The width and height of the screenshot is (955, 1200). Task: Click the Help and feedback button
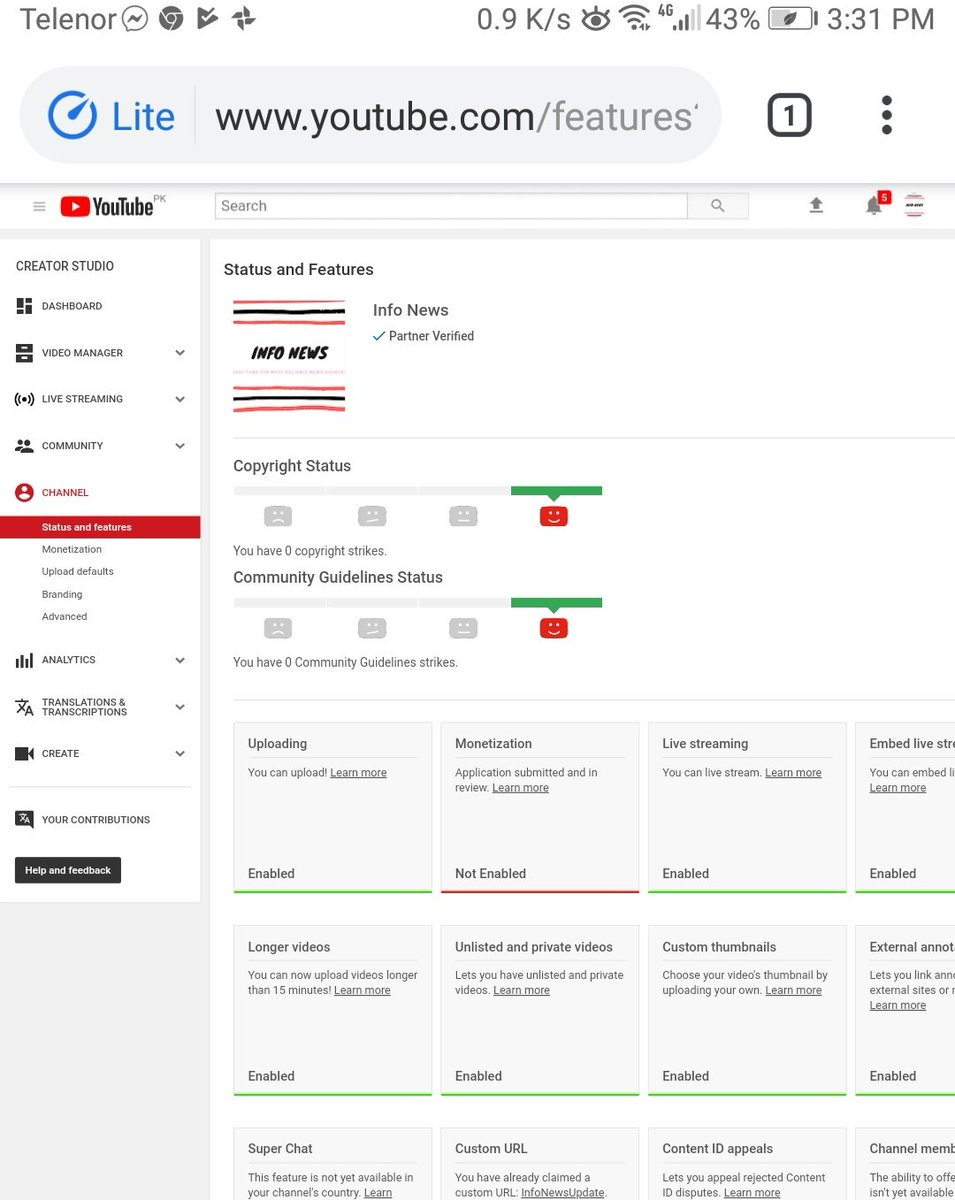point(68,870)
